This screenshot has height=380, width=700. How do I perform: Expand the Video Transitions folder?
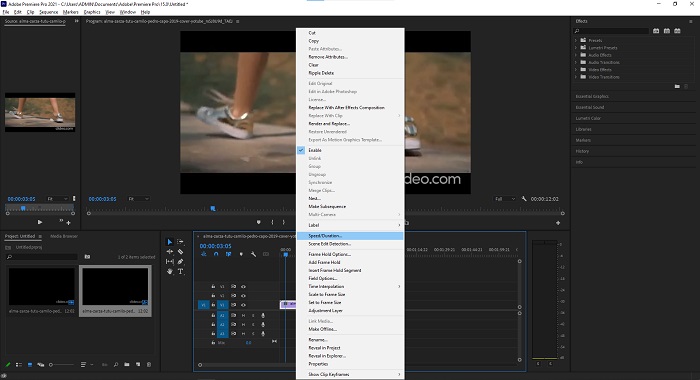(x=576, y=77)
